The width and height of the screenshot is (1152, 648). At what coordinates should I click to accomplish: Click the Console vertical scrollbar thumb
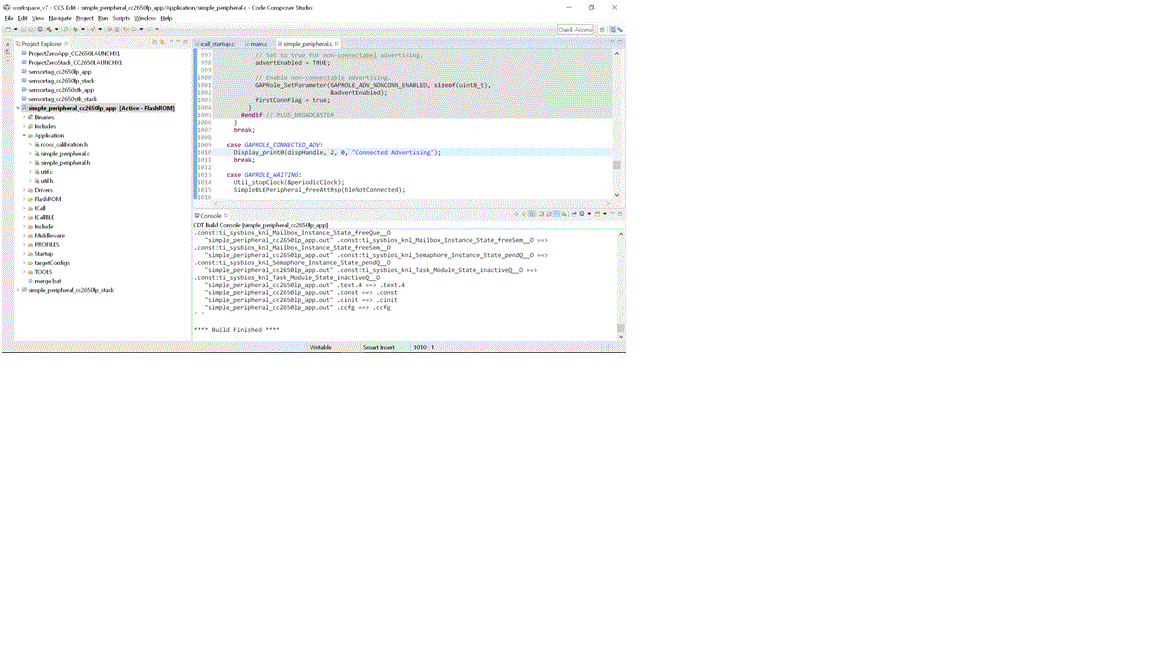pyautogui.click(x=621, y=328)
